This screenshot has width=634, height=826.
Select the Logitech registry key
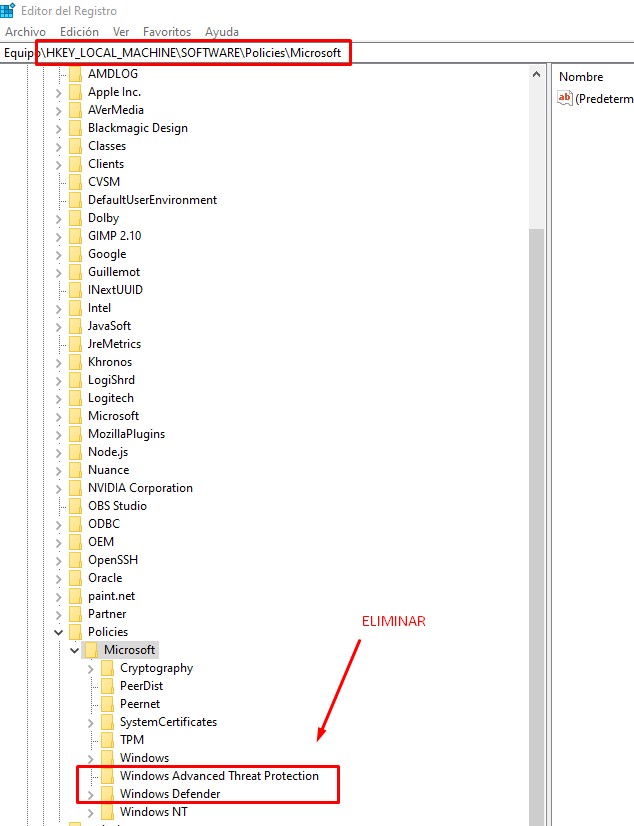point(110,398)
